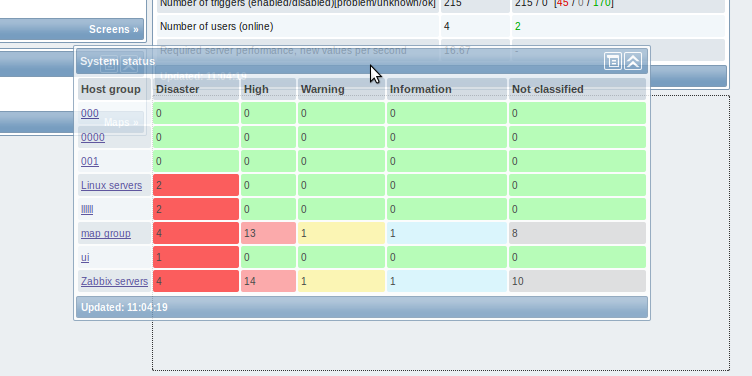Click Disaster count 2 for llllll group
Viewport: 752px width, 376px height.
[196, 209]
